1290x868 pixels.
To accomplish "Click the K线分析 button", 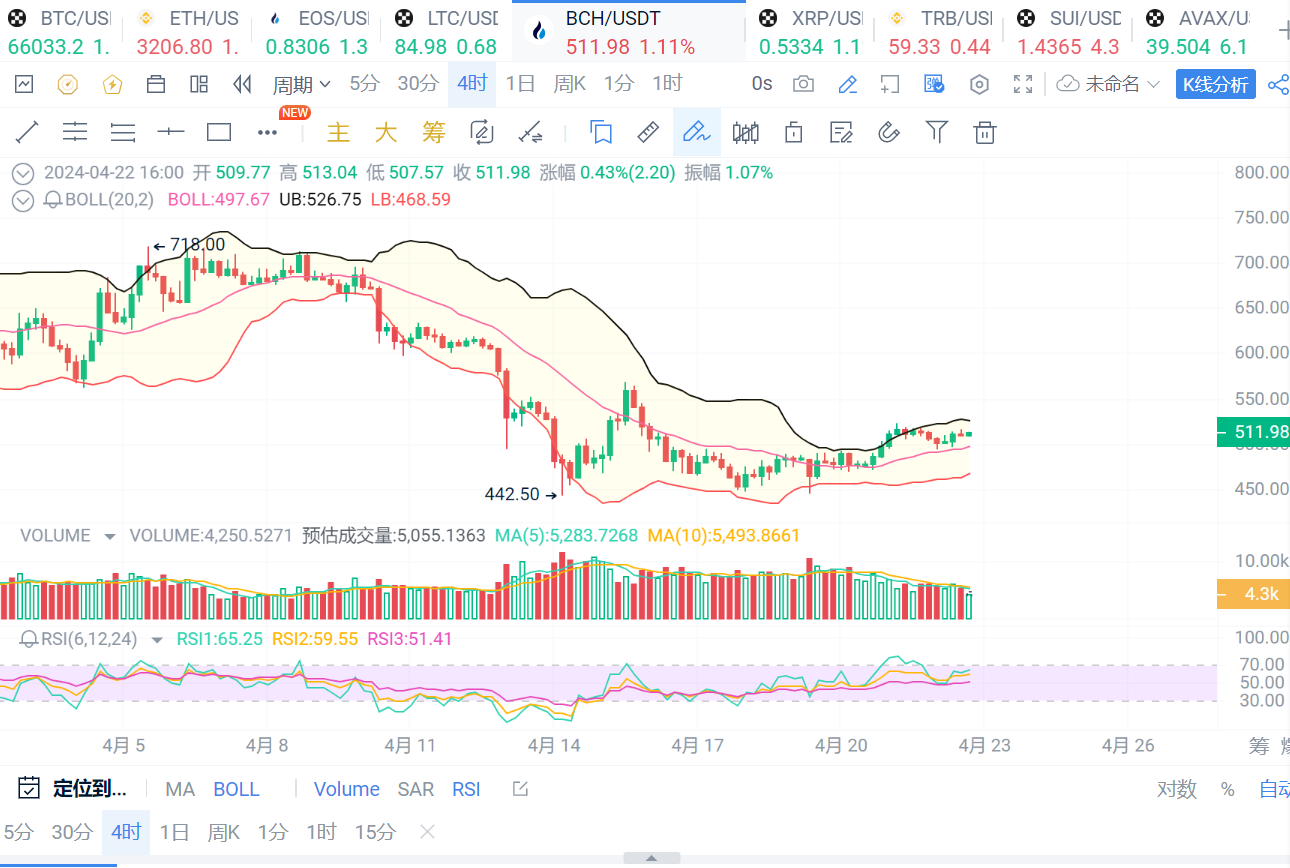I will [x=1215, y=84].
